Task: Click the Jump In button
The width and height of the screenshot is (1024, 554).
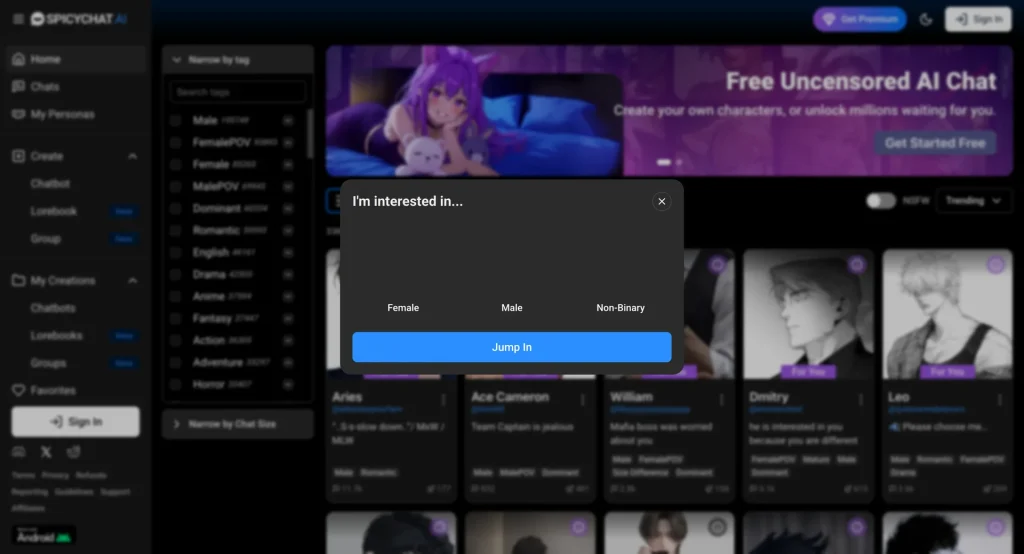Action: tap(512, 347)
